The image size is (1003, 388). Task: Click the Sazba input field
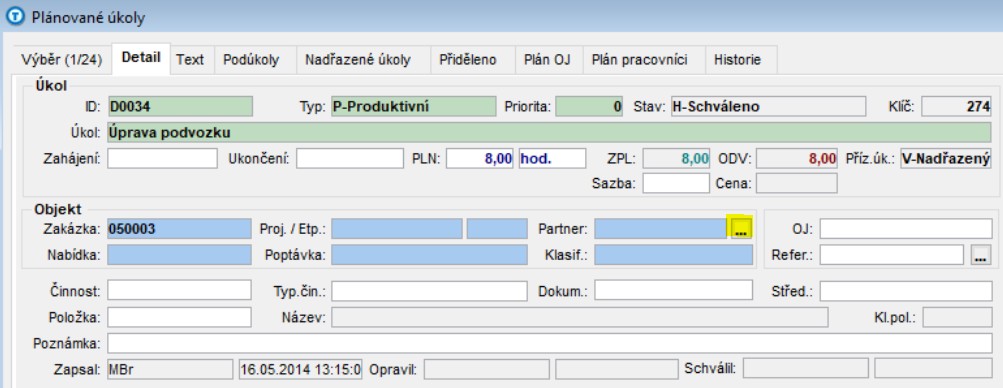click(x=676, y=183)
